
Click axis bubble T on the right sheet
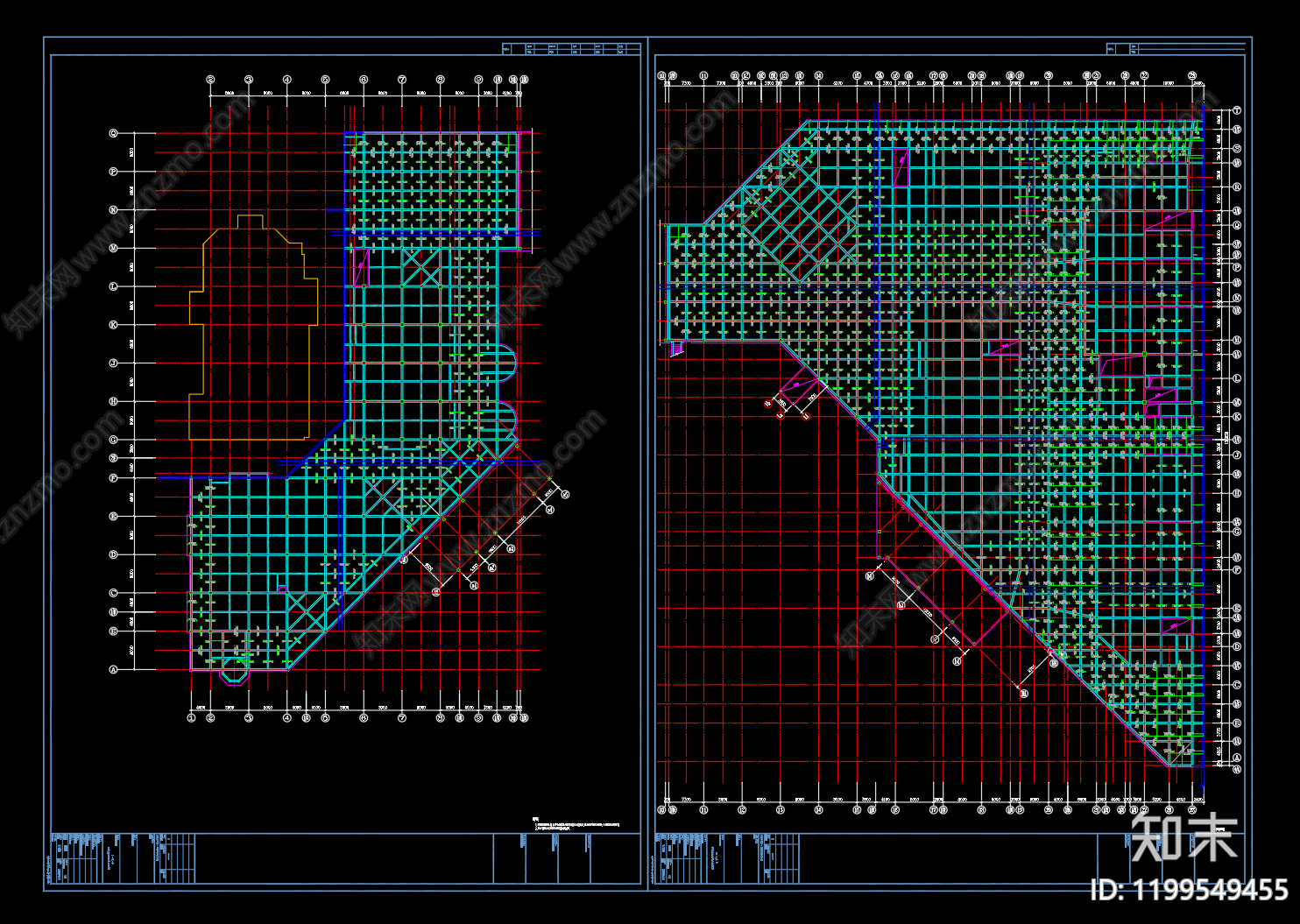click(1237, 111)
